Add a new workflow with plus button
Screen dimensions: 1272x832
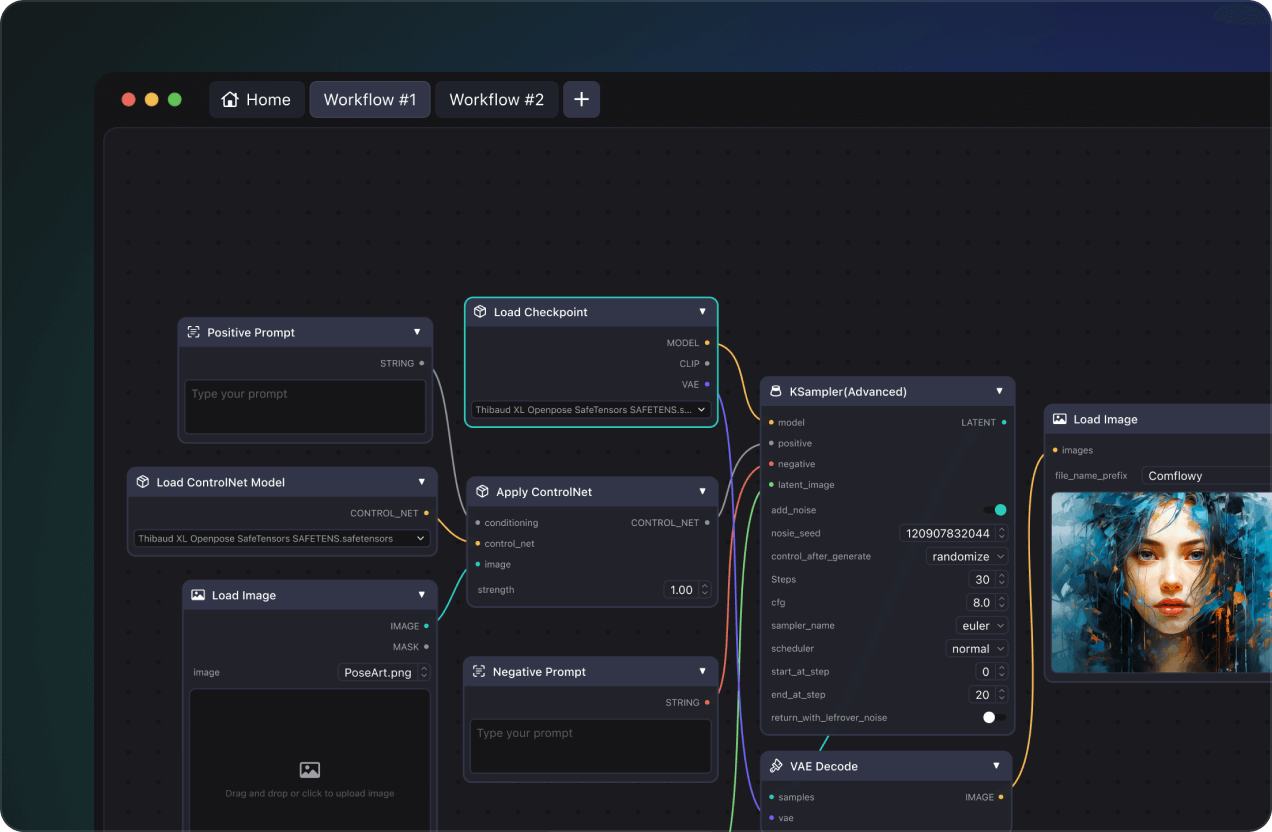pyautogui.click(x=582, y=100)
